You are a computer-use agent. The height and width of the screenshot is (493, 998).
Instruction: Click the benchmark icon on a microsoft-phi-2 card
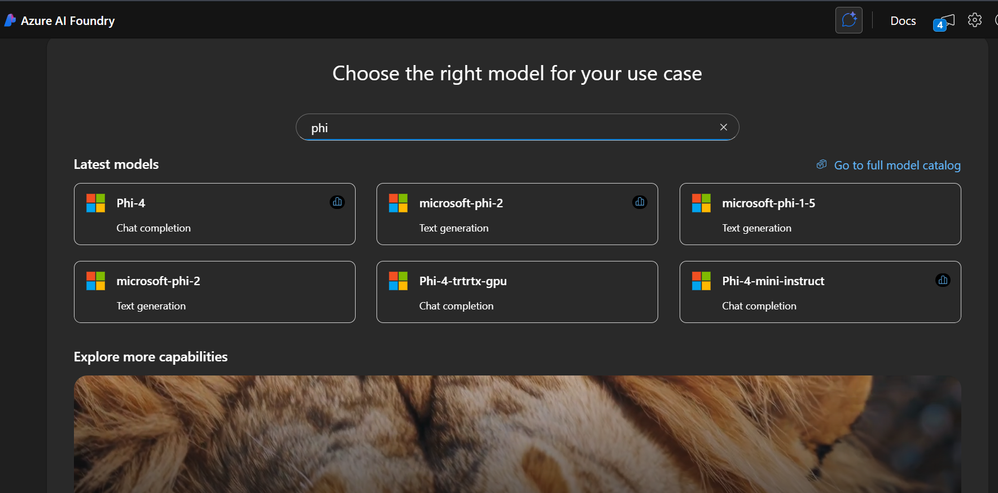tap(640, 202)
